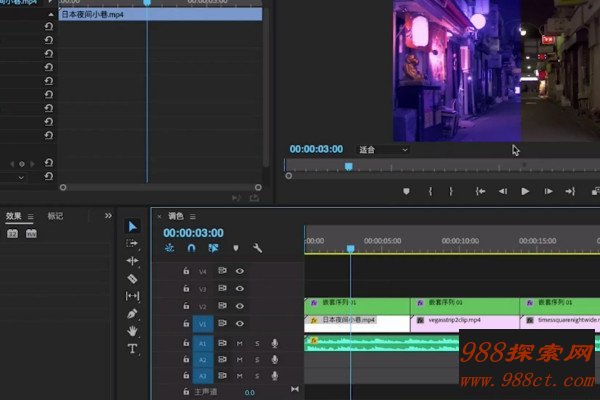Screen dimensions: 600x400
Task: Click the program monitor playhead marker
Action: tap(348, 166)
